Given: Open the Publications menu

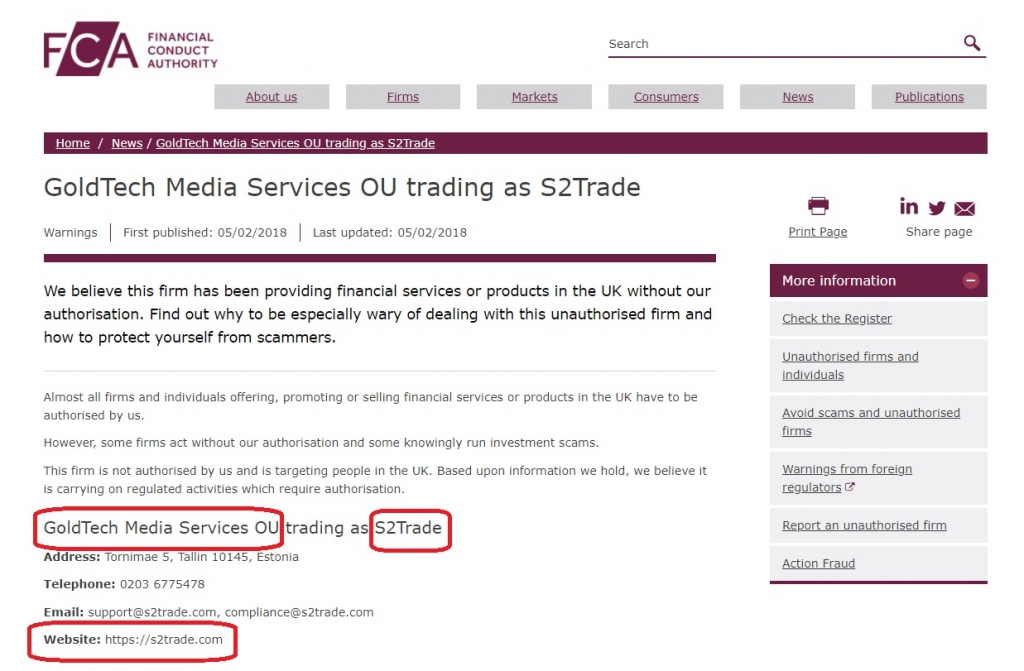Looking at the screenshot, I should tap(929, 97).
